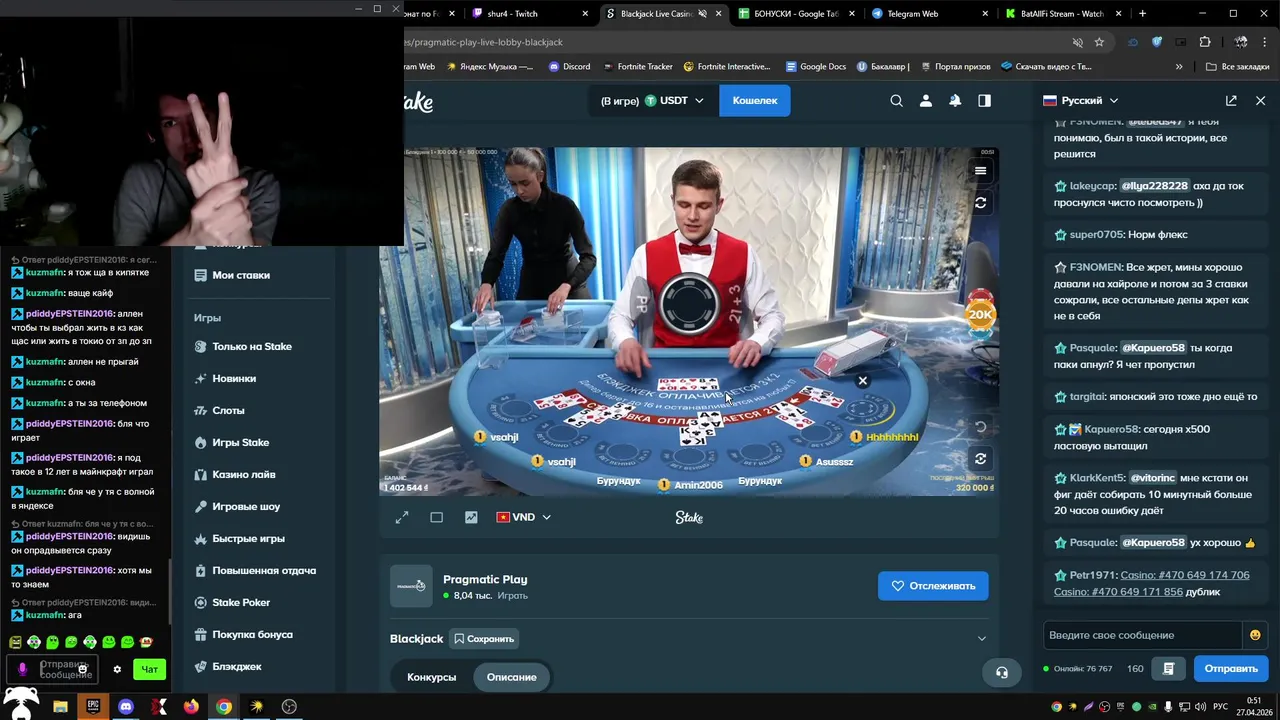Toggle the chat sidebar panel icon
This screenshot has width=1280, height=720.
tap(985, 100)
